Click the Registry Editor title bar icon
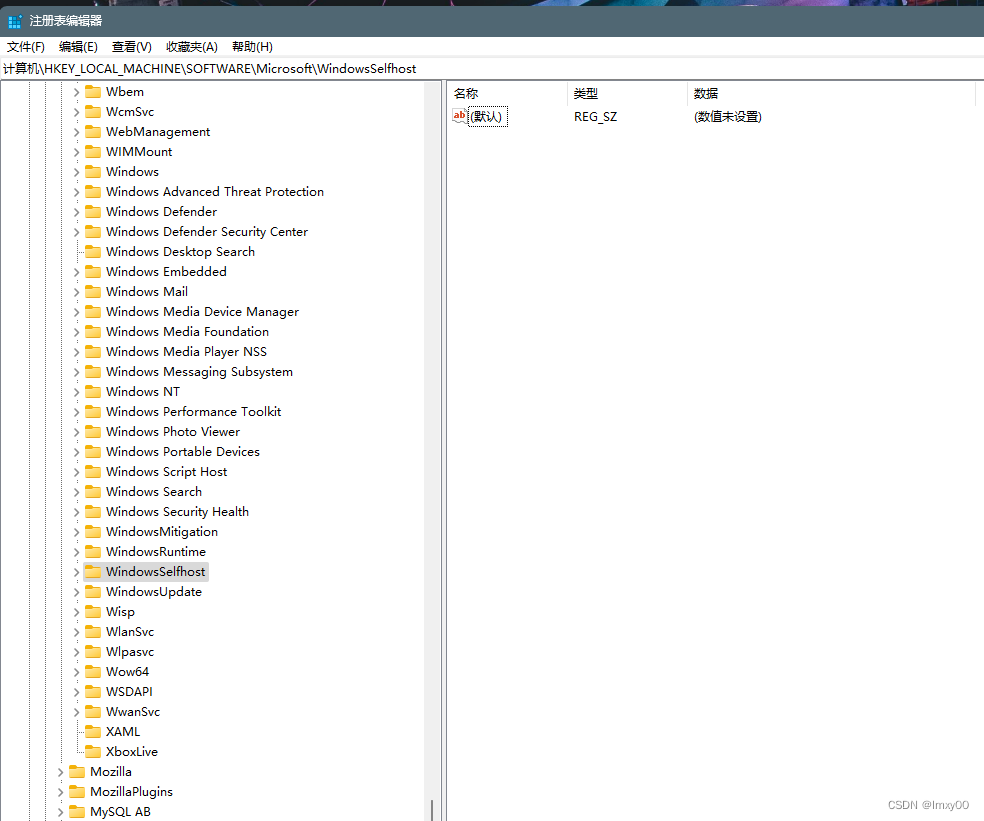This screenshot has height=821, width=984. (15, 21)
